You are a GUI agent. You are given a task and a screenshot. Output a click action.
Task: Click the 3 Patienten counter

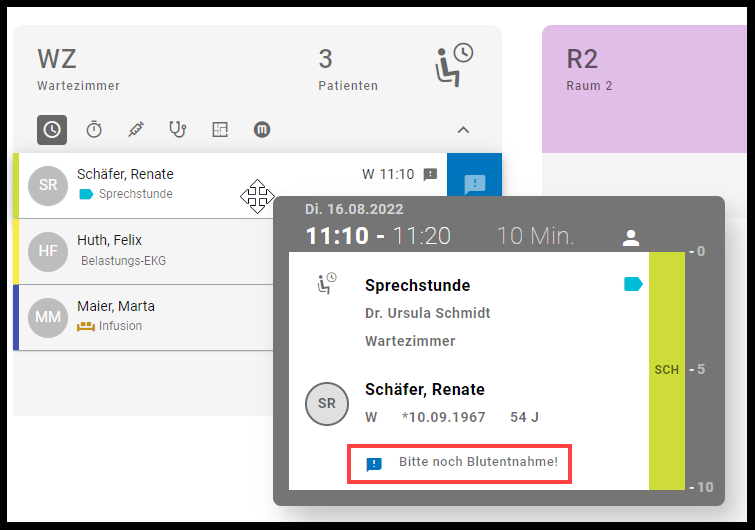[x=348, y=69]
